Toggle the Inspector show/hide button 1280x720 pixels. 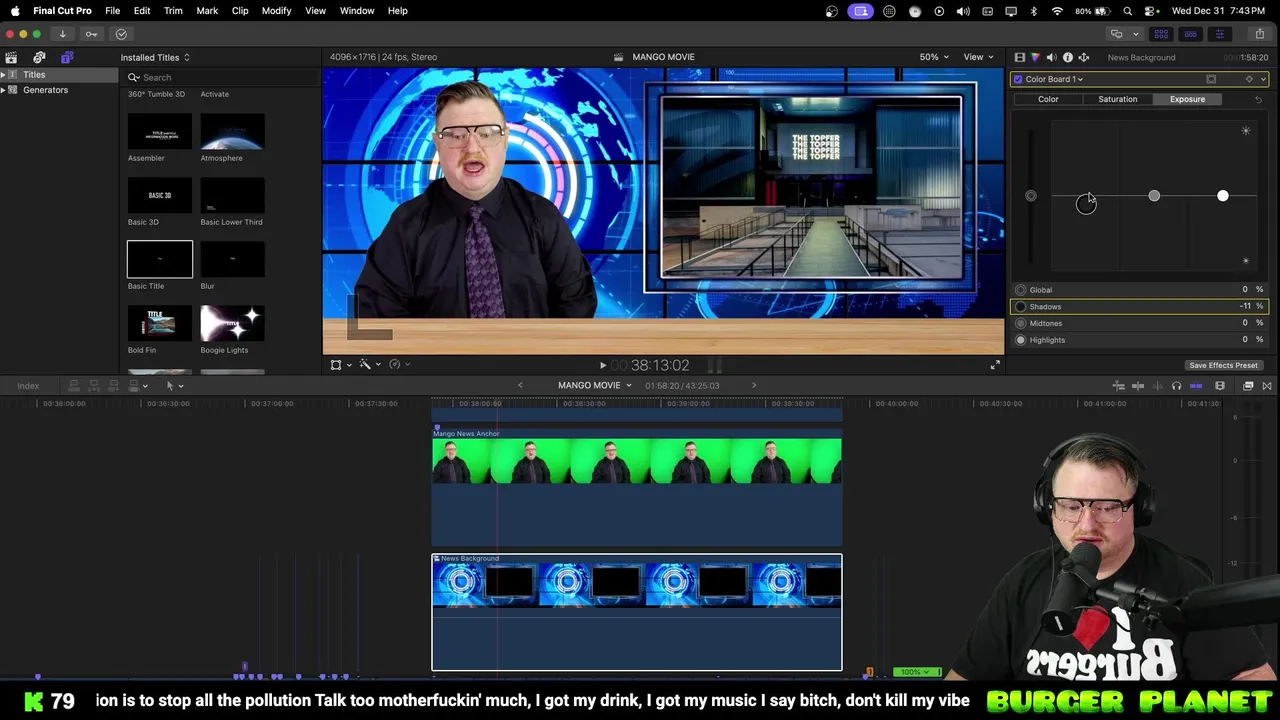click(1219, 34)
